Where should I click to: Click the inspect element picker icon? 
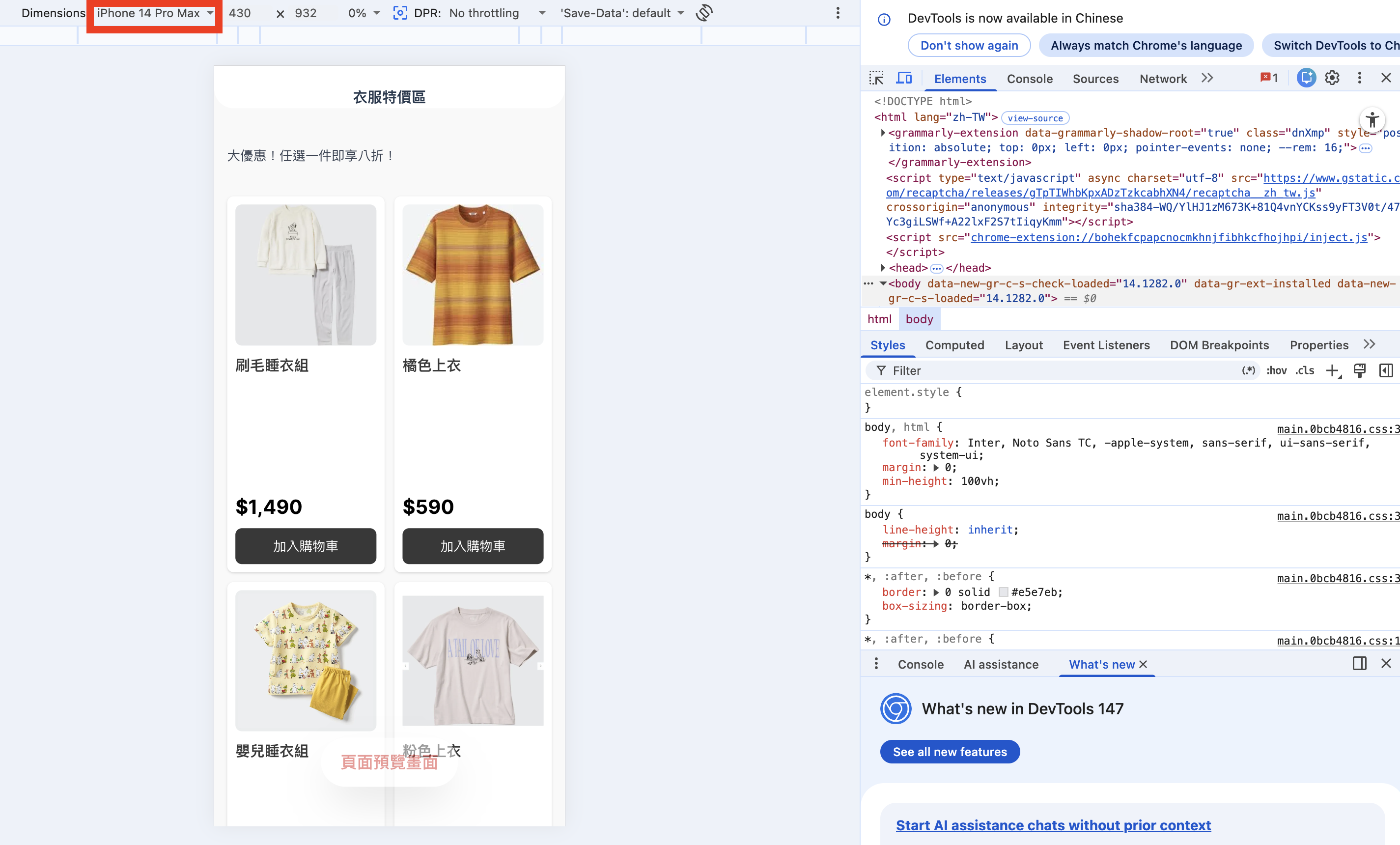876,78
